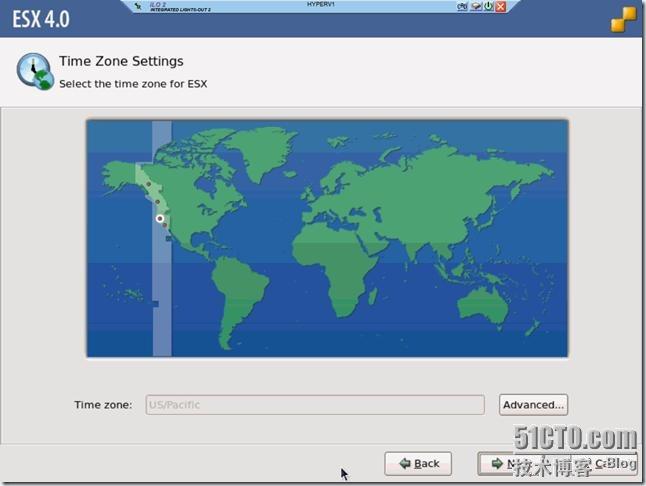Viewport: 646px width, 486px height.
Task: Click the 'Time Zone Settings' heading text
Action: pos(121,61)
